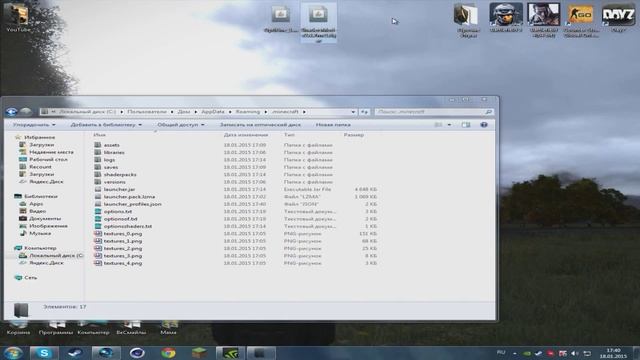
Task: Select the versions folder
Action: pyautogui.click(x=114, y=182)
